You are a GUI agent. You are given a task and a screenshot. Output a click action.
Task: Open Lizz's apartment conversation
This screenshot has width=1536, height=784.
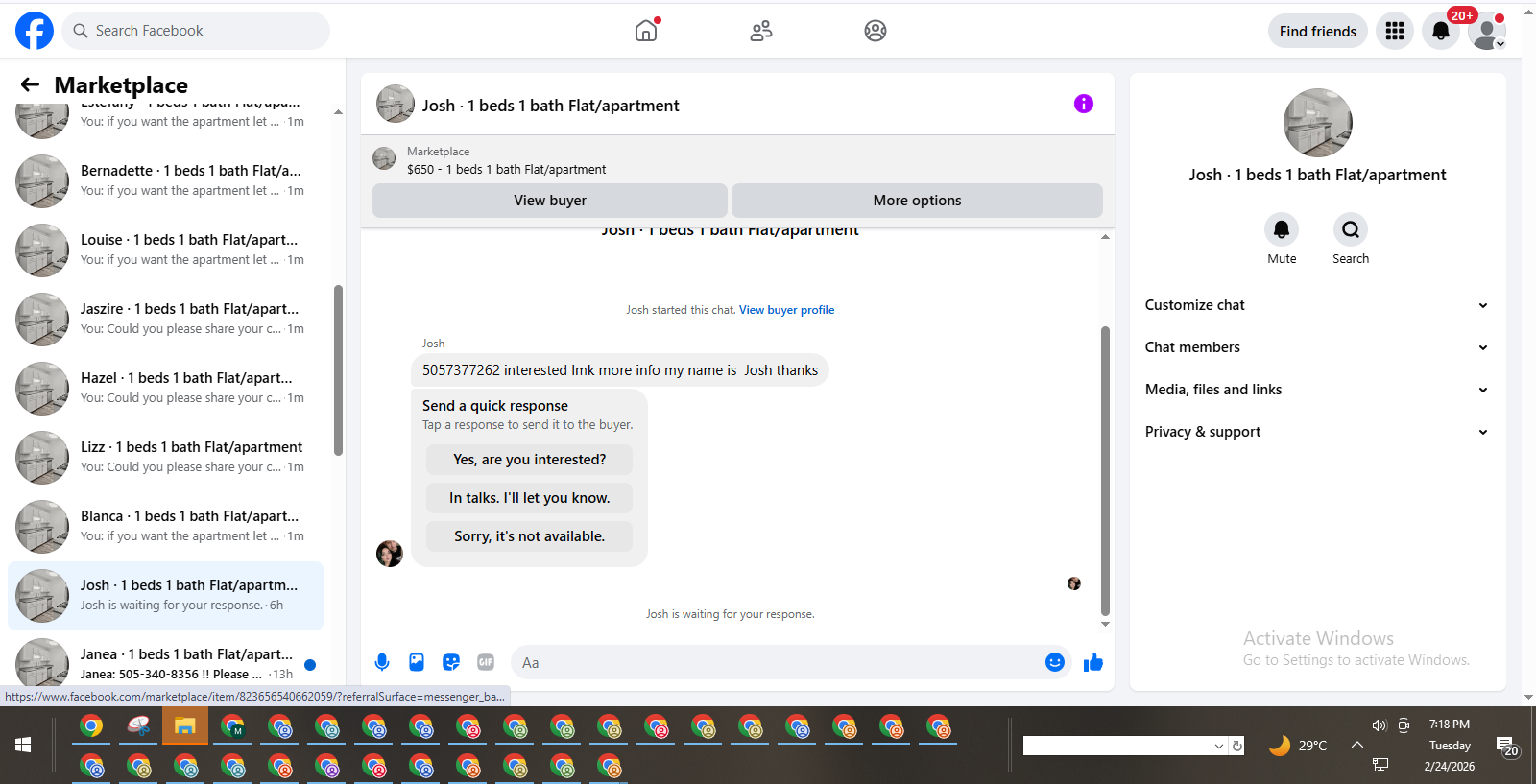(x=165, y=457)
